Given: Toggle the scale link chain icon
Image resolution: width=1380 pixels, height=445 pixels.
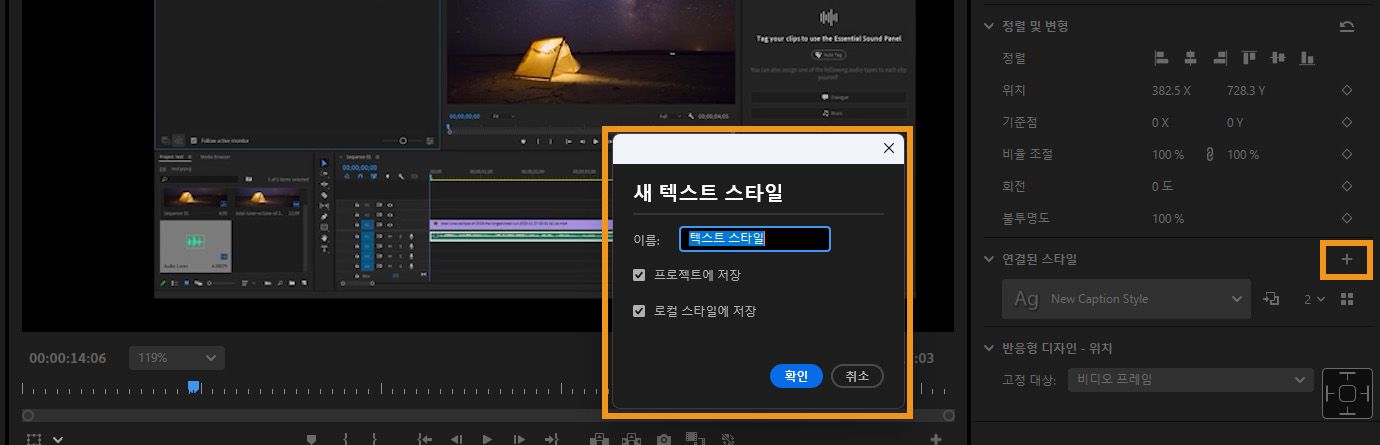Looking at the screenshot, I should (1208, 154).
